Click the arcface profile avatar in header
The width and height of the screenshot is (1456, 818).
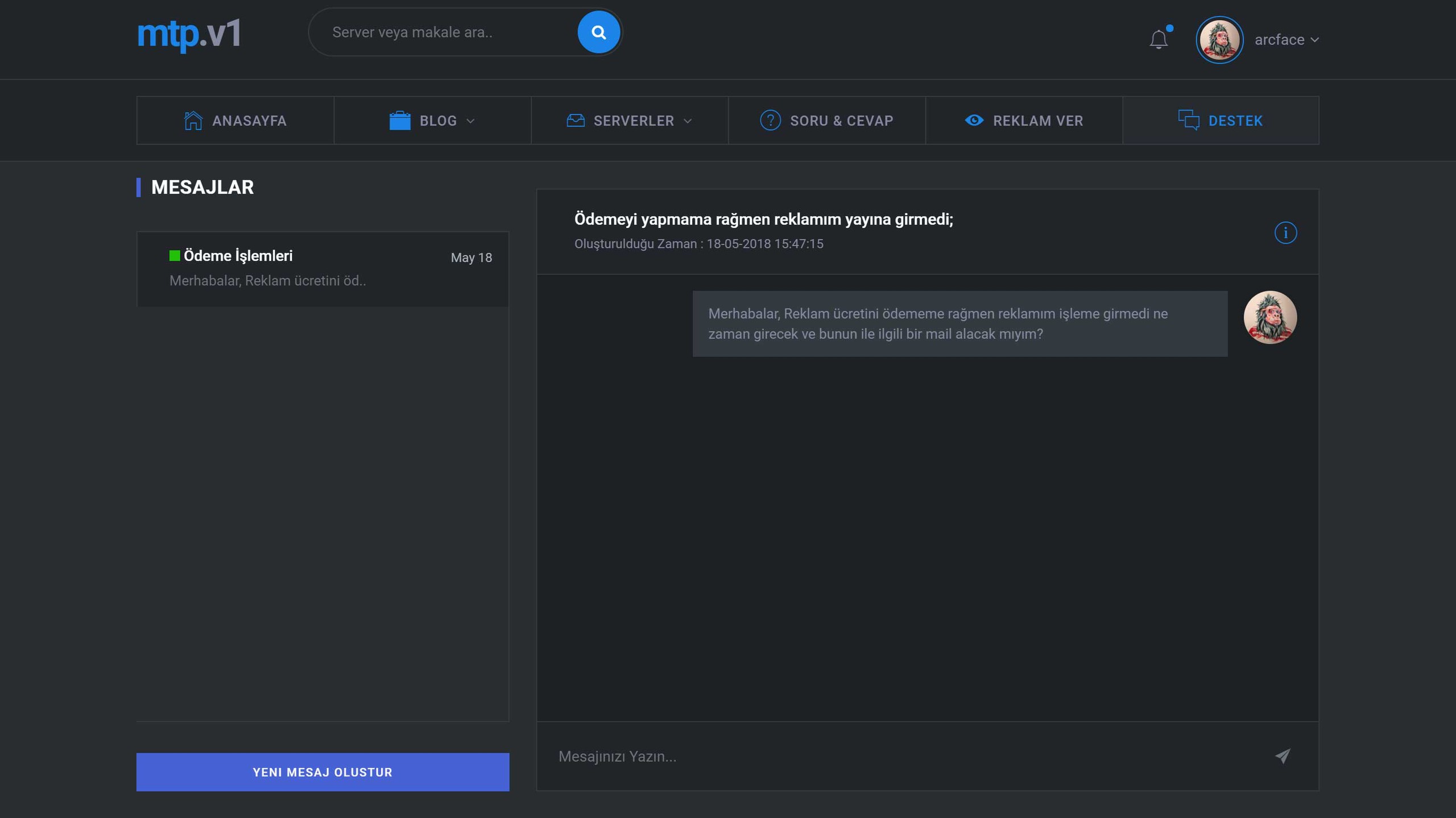(1219, 40)
